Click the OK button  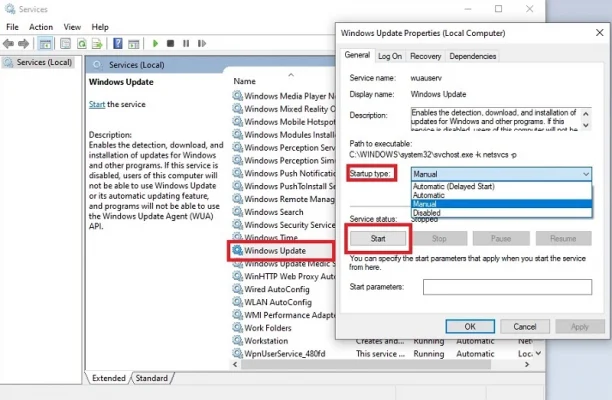point(469,326)
